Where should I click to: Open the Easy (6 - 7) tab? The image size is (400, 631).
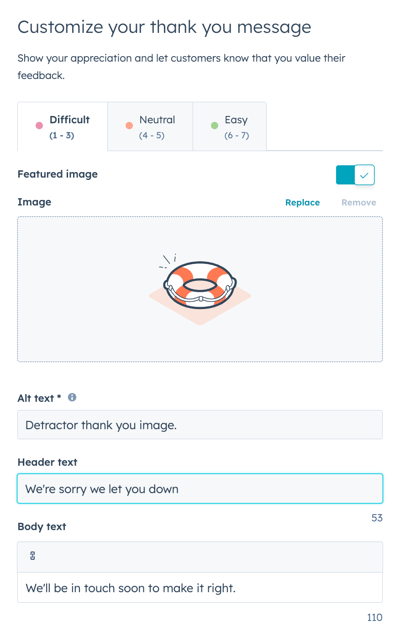tap(230, 126)
